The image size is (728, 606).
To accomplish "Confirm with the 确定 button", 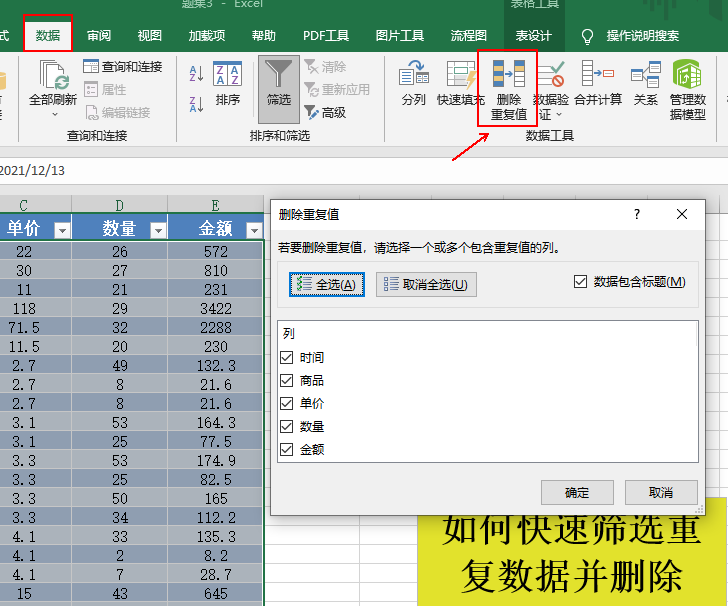I will click(x=577, y=492).
